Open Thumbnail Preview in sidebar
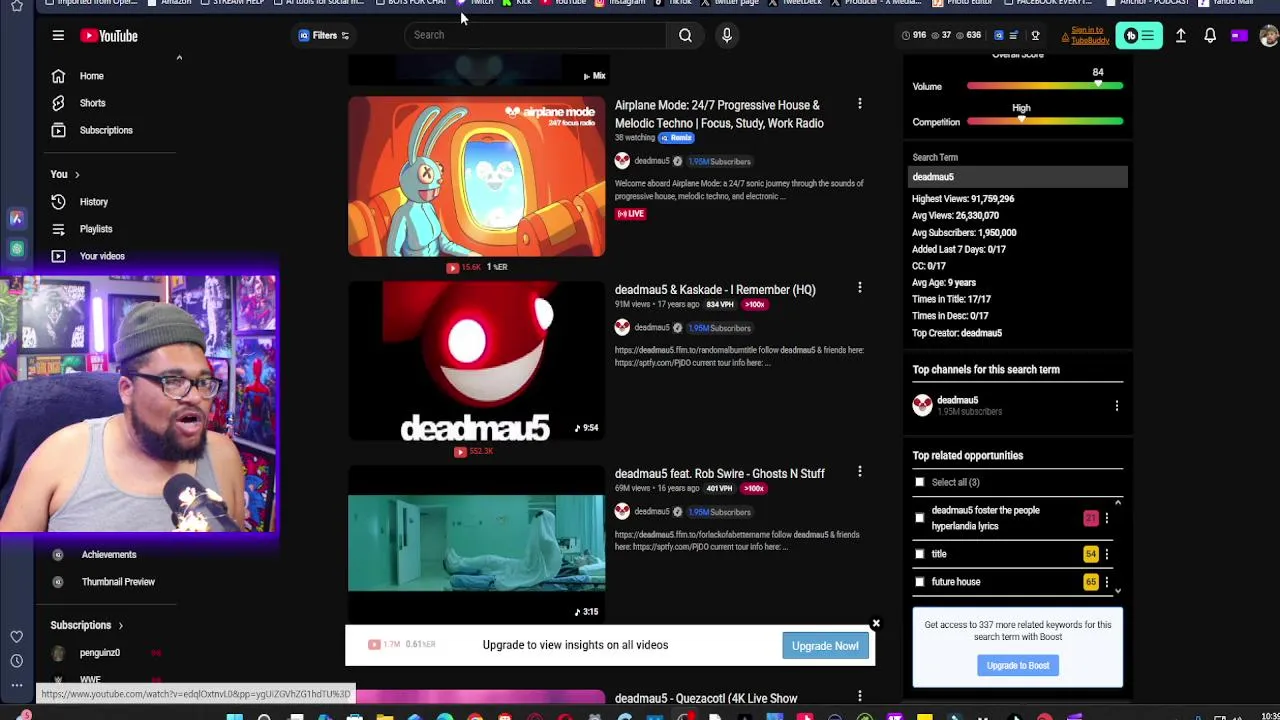The height and width of the screenshot is (720, 1280). click(x=118, y=582)
